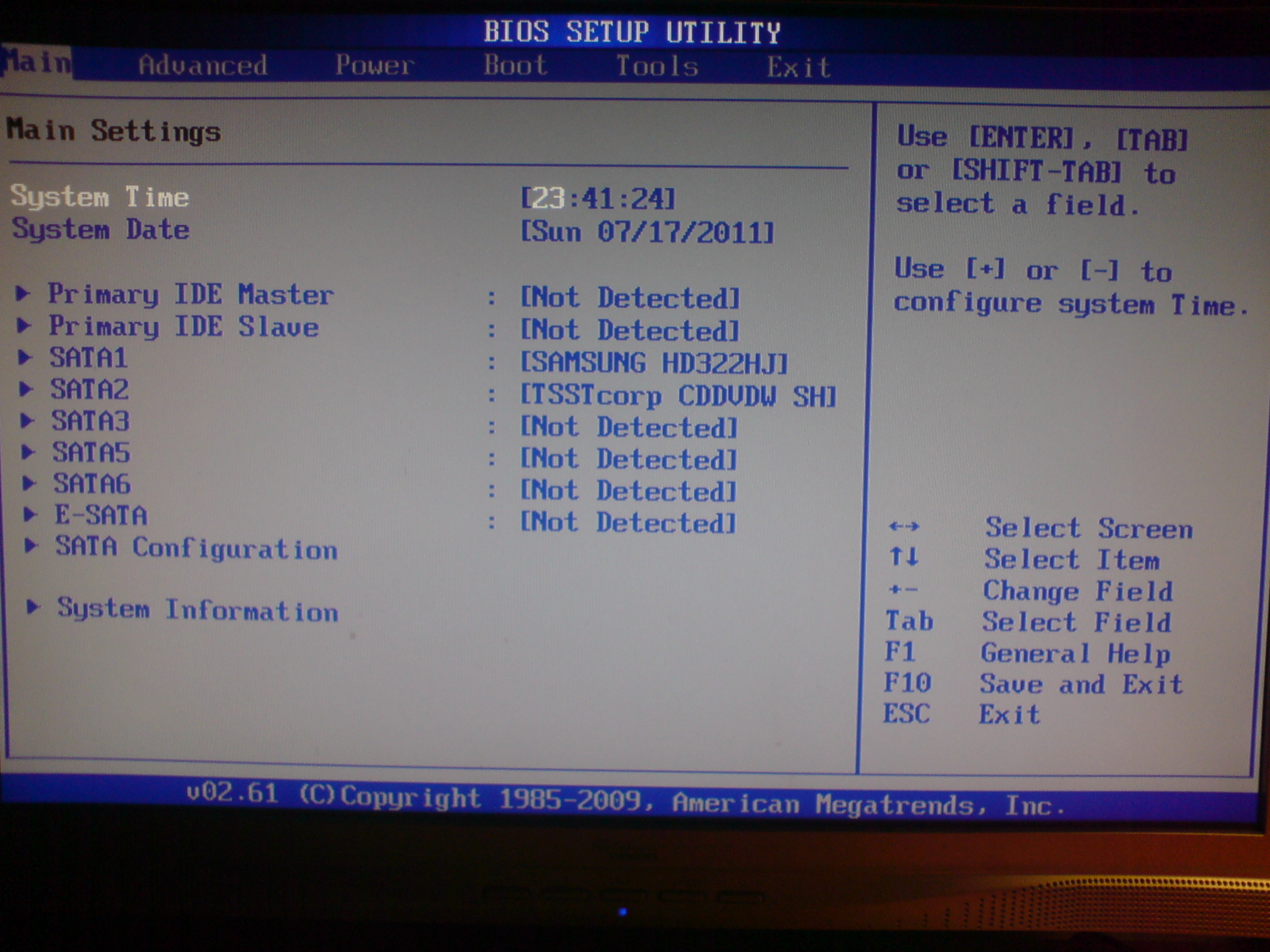Screen dimensions: 1270x952
Task: Click the left-right arrows key icon
Action: pyautogui.click(x=903, y=527)
